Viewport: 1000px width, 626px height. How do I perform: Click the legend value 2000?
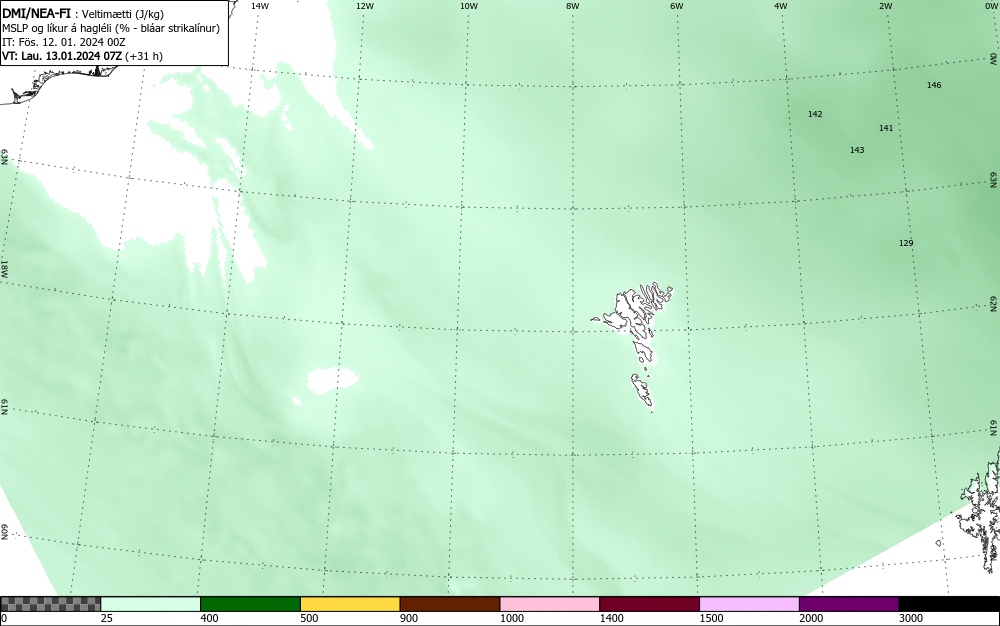click(x=811, y=618)
